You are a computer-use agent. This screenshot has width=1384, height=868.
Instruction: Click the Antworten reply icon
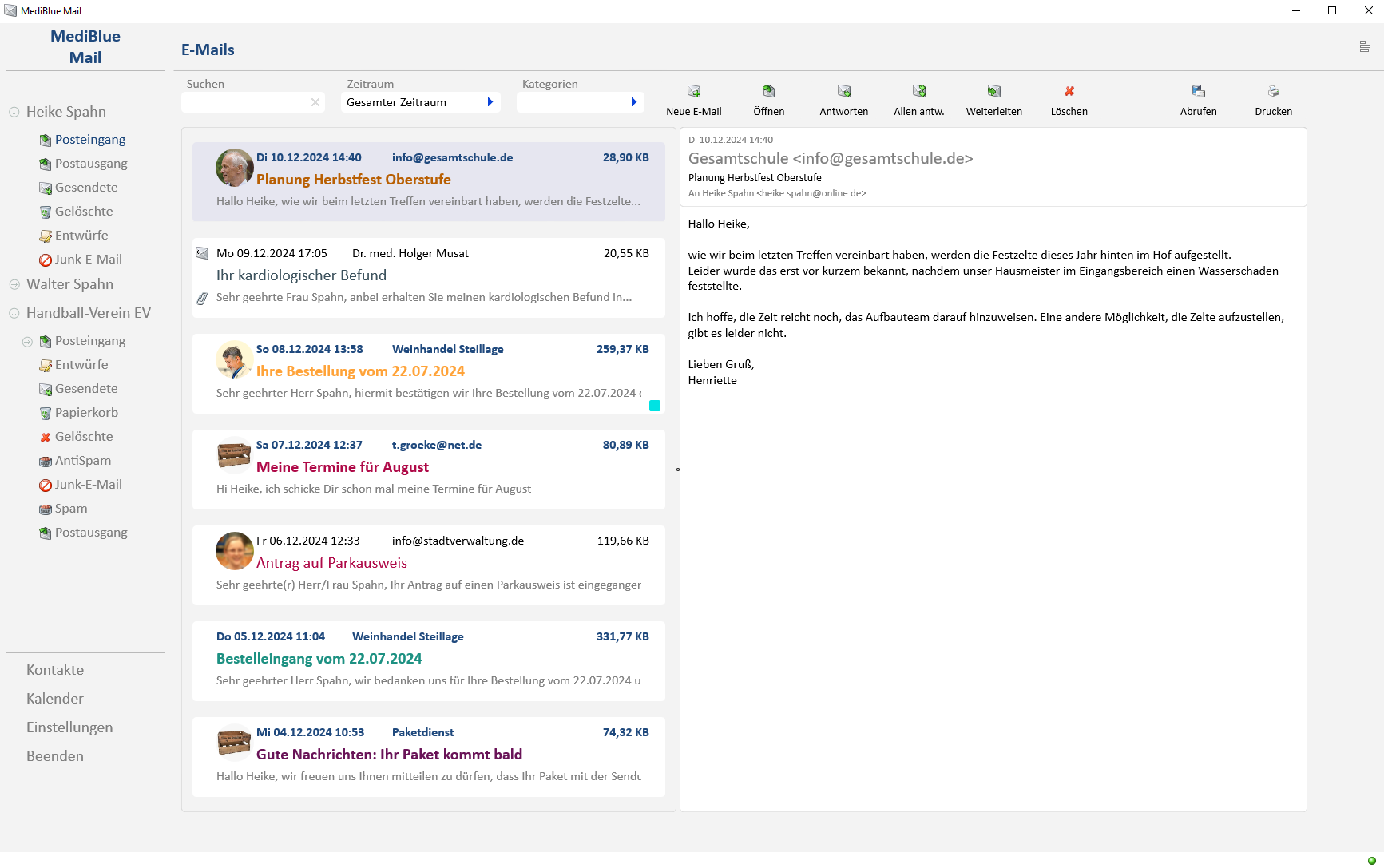(x=844, y=91)
